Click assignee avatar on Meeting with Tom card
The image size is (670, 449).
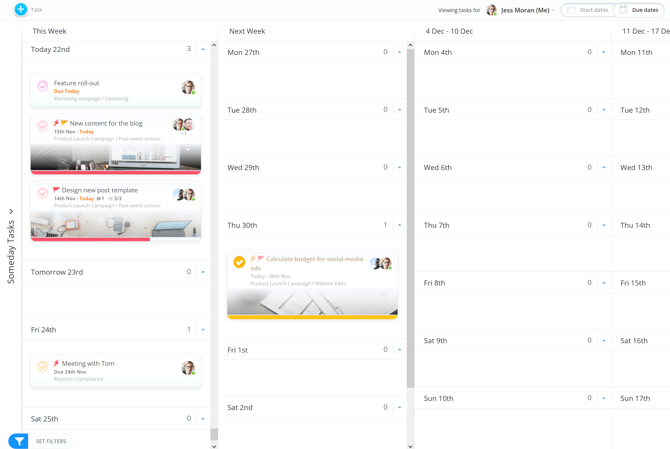tap(188, 368)
